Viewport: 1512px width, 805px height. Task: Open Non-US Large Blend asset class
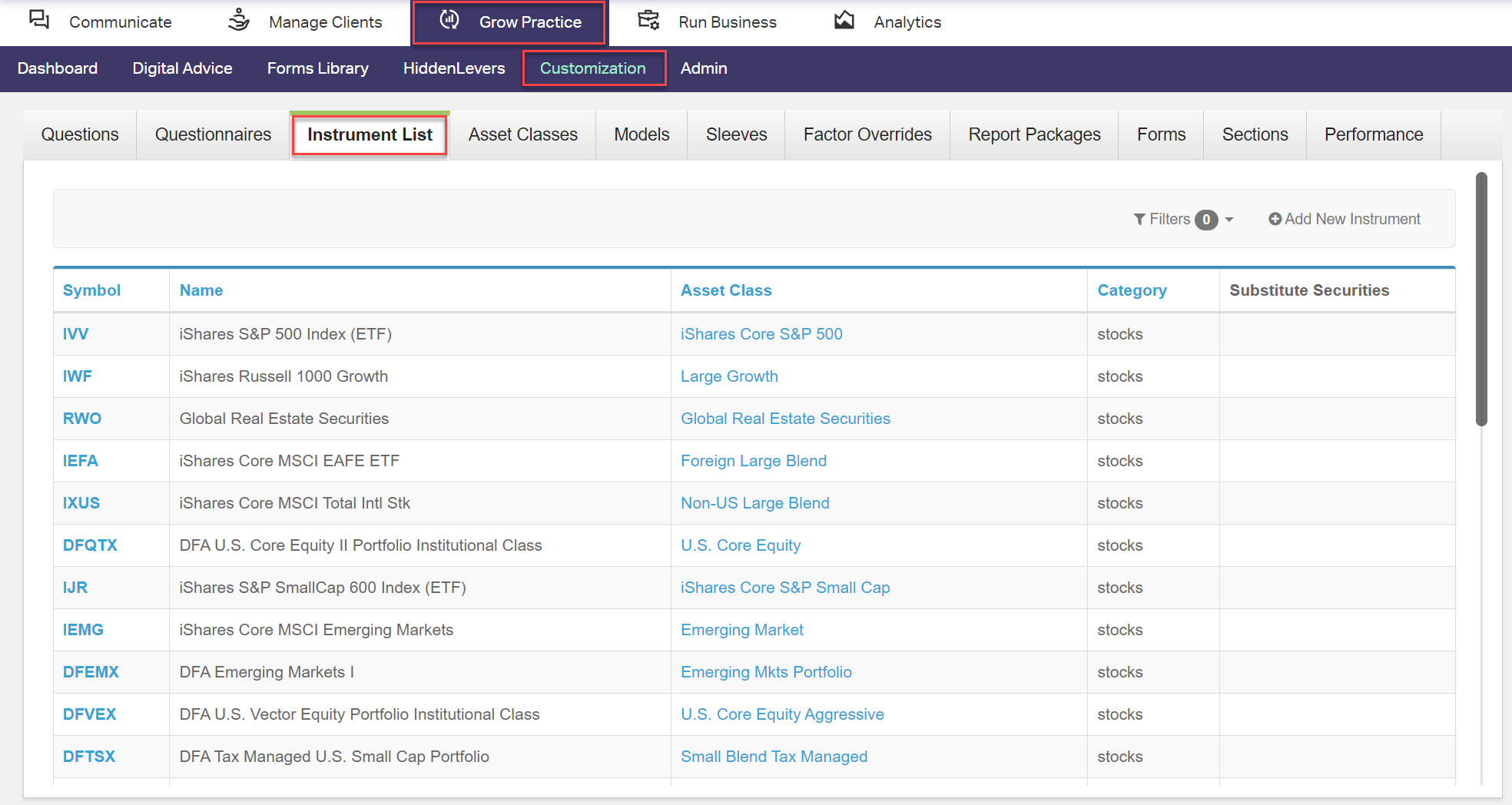click(x=755, y=503)
